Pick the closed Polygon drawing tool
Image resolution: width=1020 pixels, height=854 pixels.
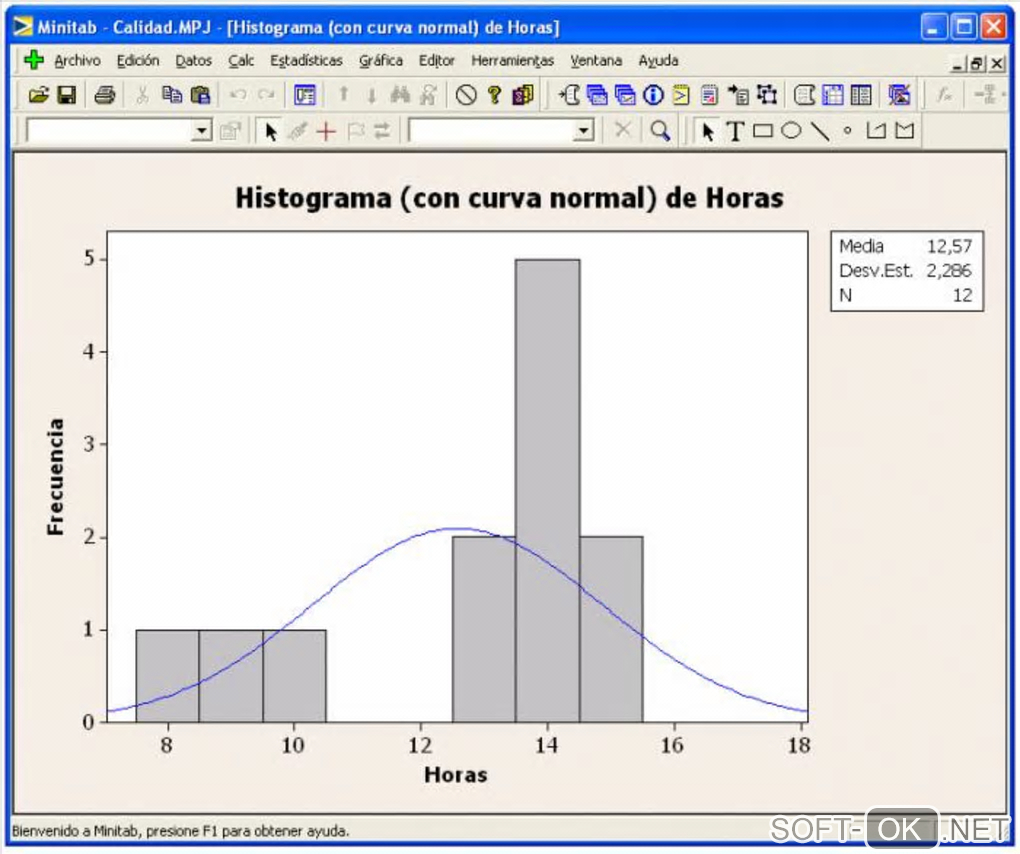click(x=904, y=131)
